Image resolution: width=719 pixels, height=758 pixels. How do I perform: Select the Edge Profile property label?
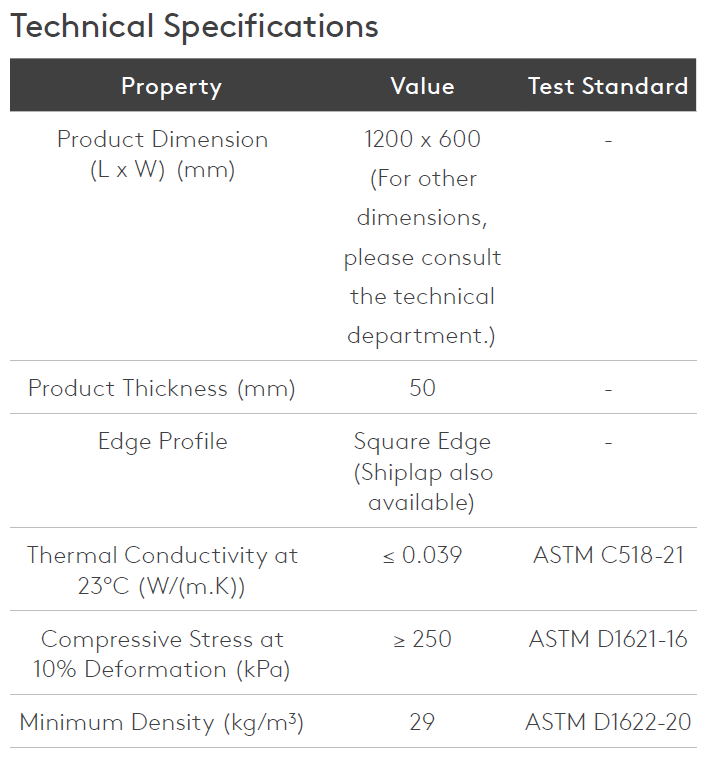pos(162,442)
